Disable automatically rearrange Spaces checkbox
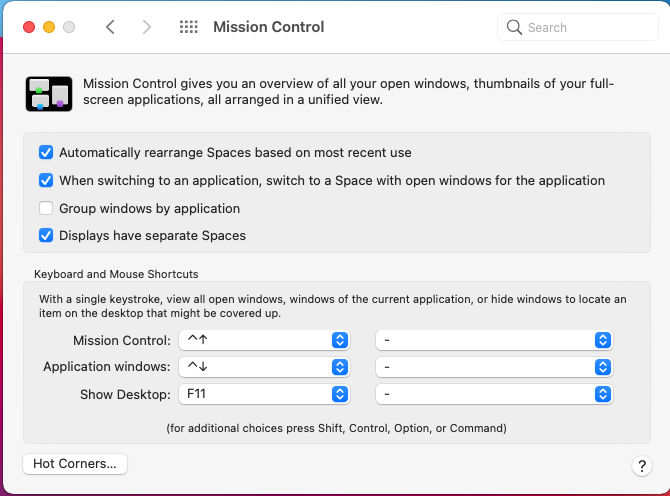The height and width of the screenshot is (496, 670). 46,153
